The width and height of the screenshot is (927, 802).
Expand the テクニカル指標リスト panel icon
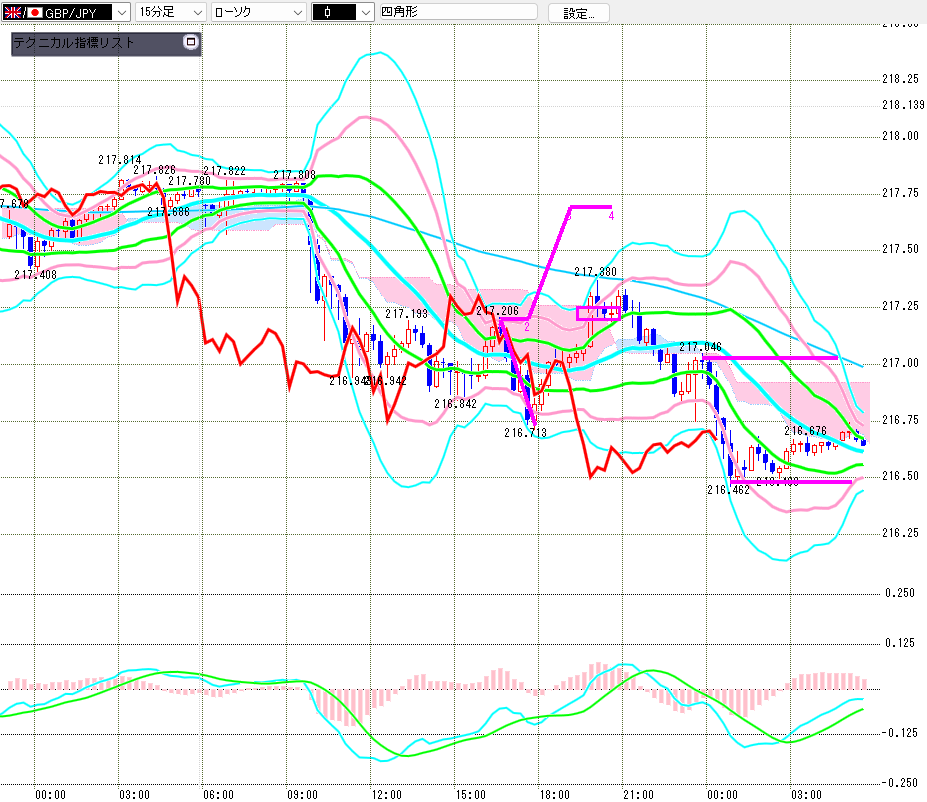[x=190, y=42]
